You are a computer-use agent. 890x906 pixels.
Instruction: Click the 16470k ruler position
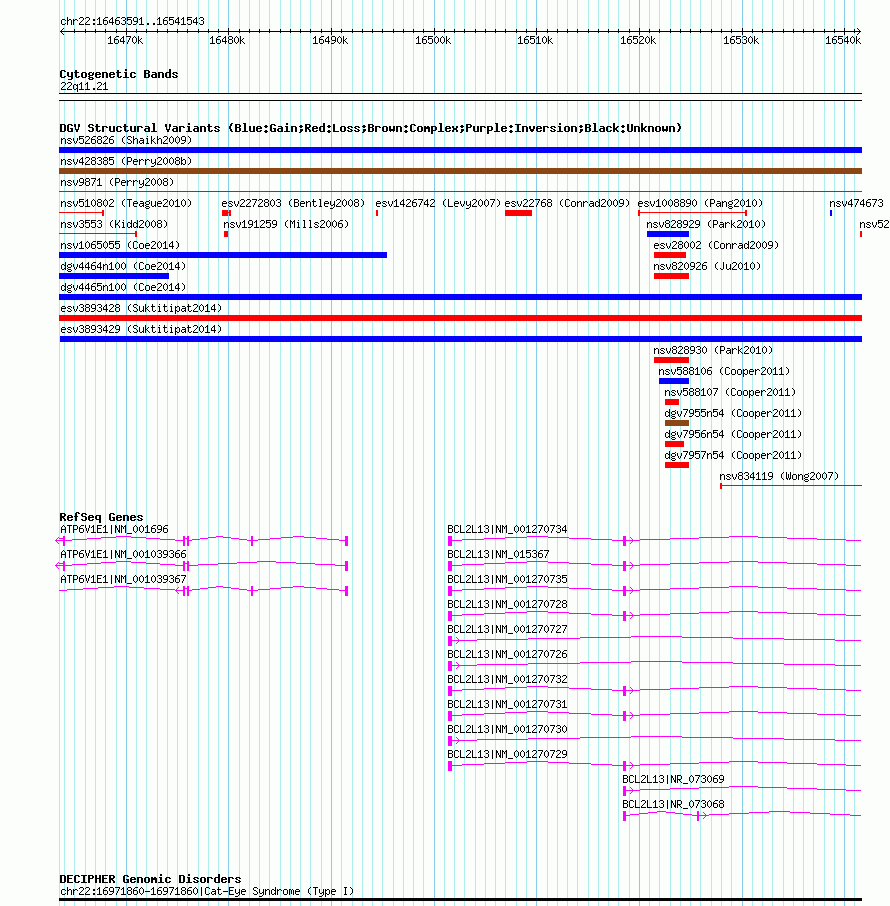(125, 40)
